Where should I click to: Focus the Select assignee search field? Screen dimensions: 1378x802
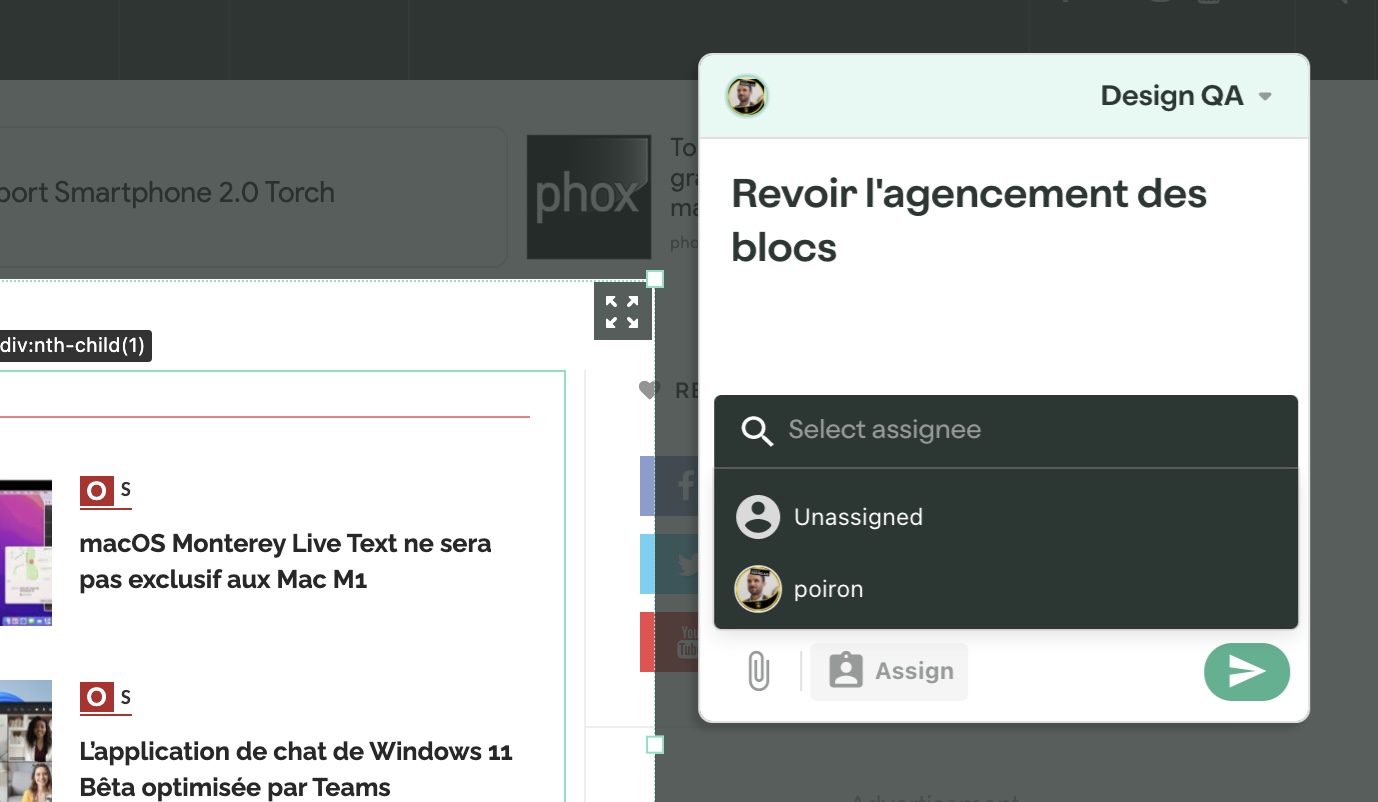click(x=1000, y=430)
